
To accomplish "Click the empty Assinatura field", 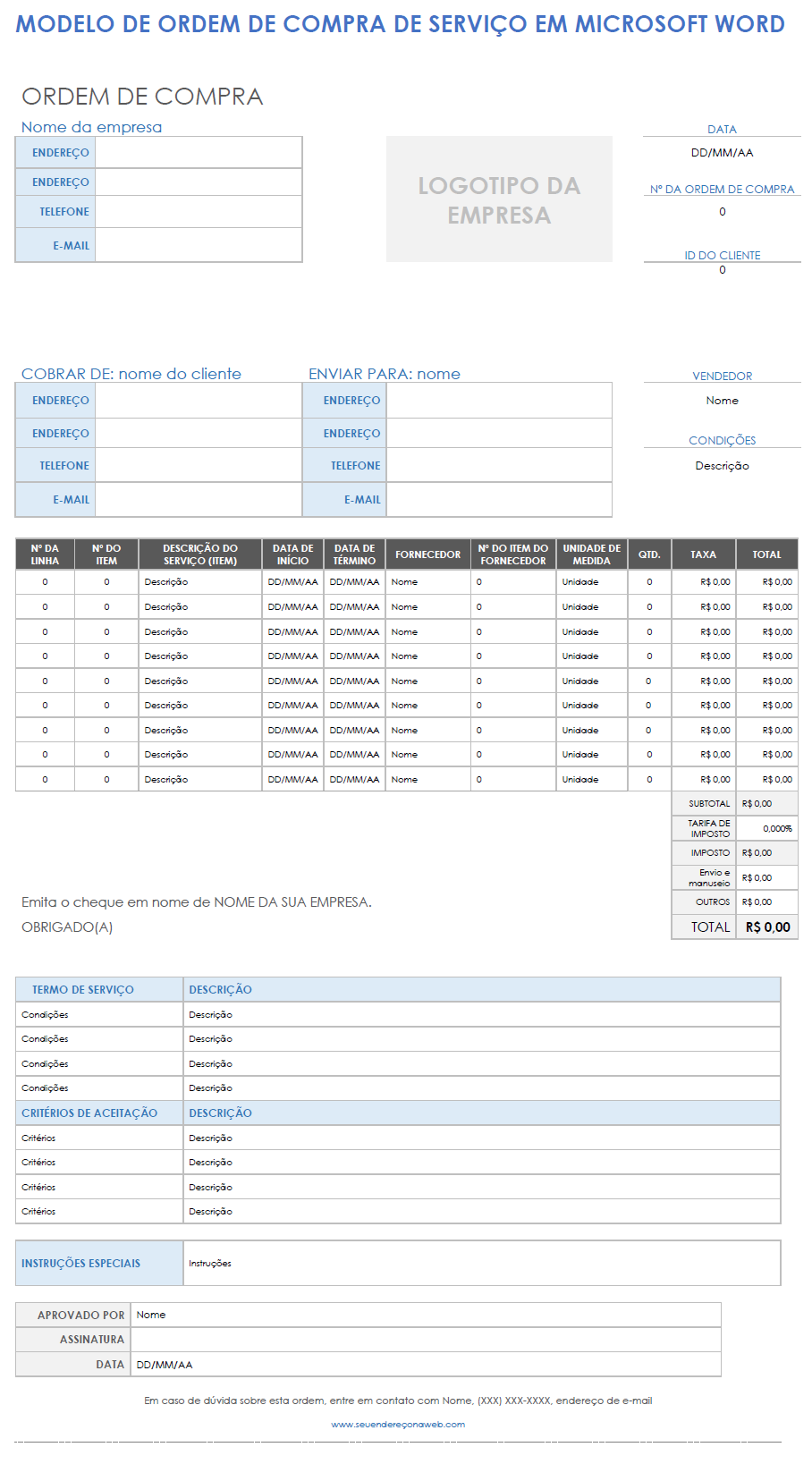I will [x=425, y=1340].
